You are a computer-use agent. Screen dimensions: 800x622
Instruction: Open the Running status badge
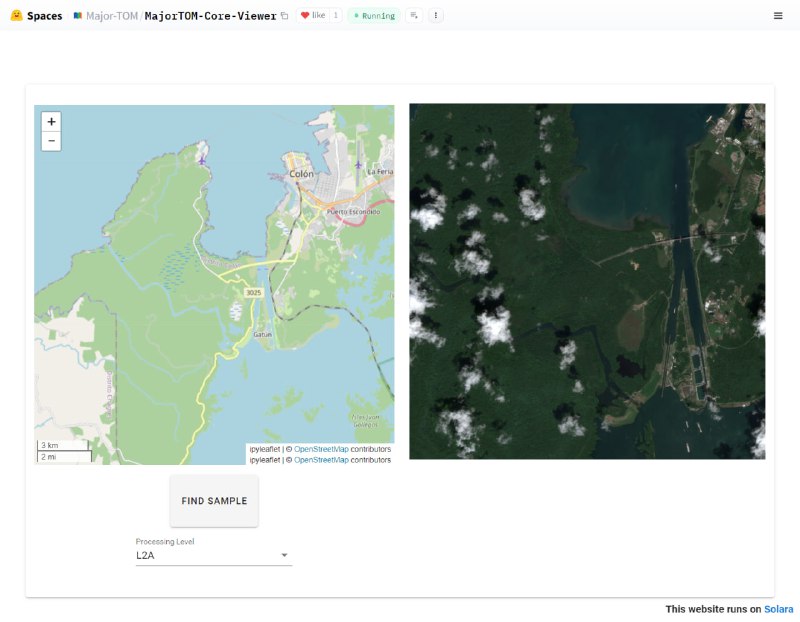click(374, 16)
